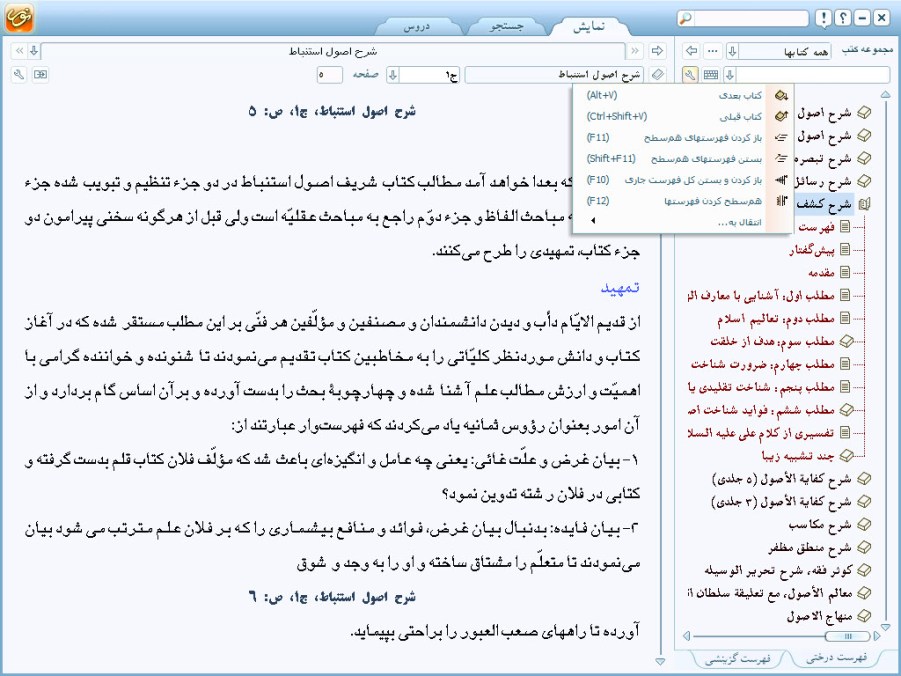Click the page icon beside فهرست

pyautogui.click(x=845, y=226)
